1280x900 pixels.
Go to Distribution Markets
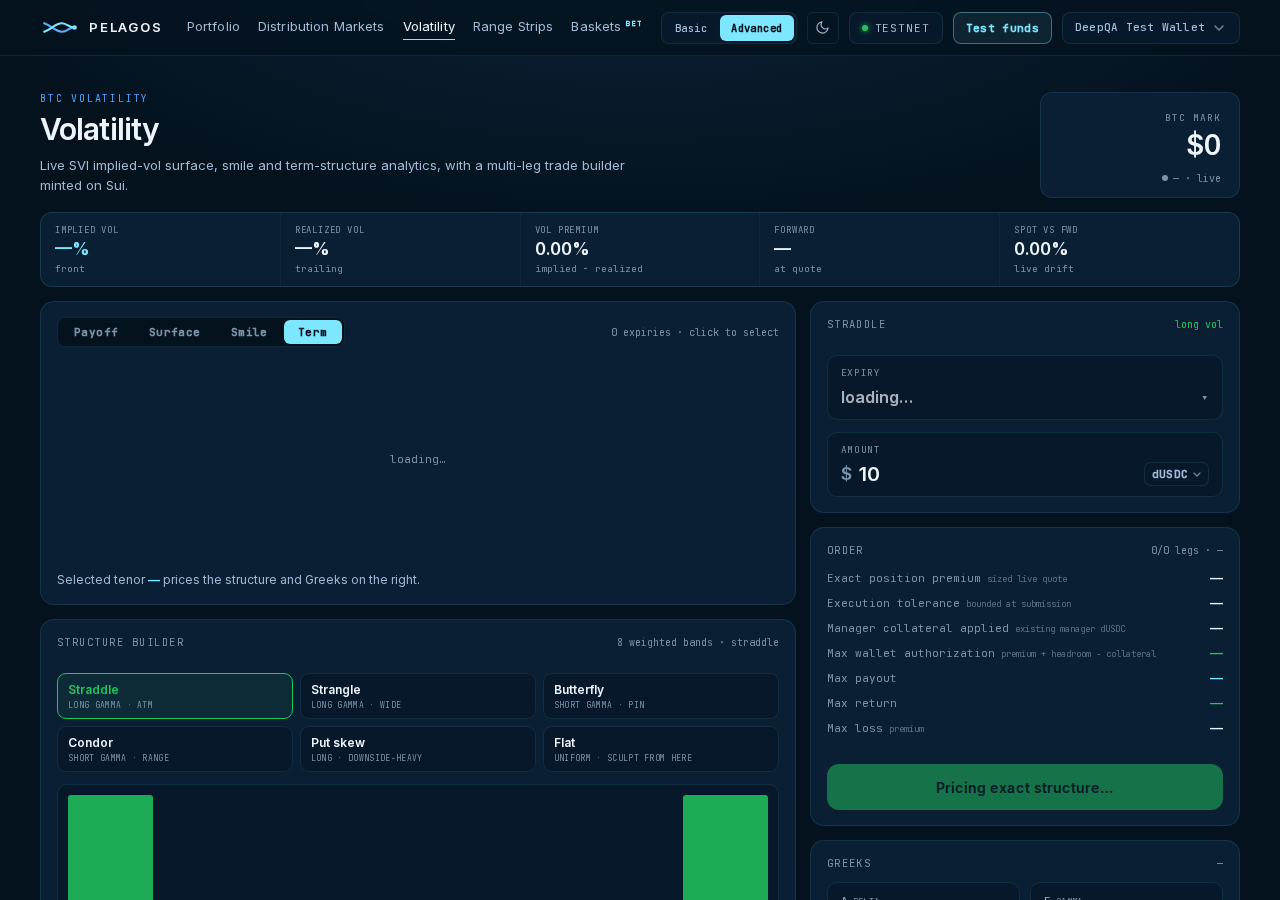(x=321, y=27)
